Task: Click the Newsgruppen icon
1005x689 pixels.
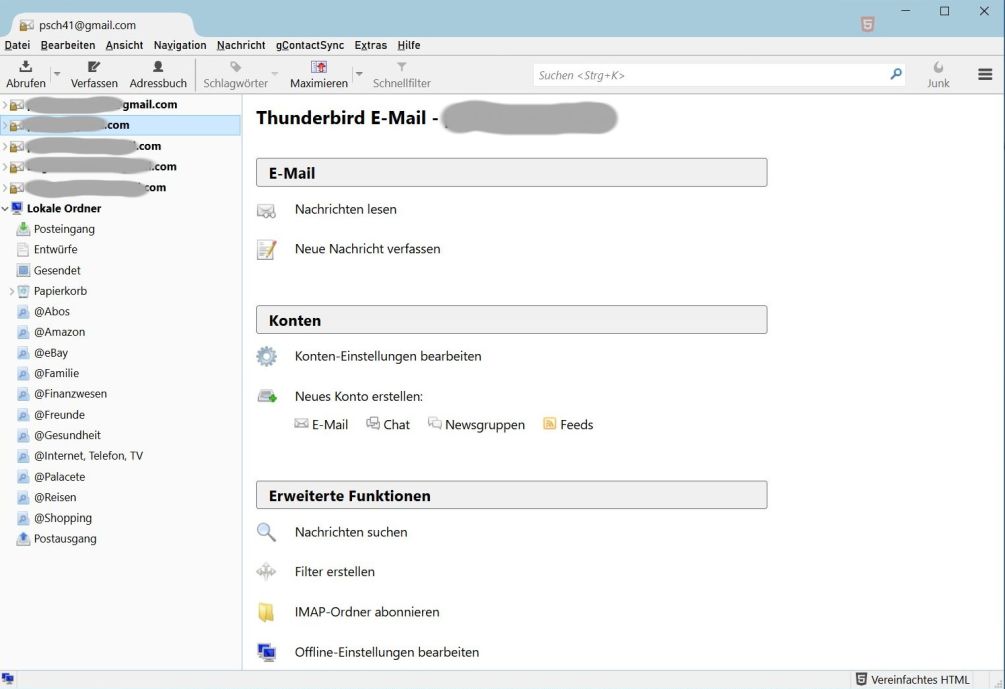Action: pos(435,424)
